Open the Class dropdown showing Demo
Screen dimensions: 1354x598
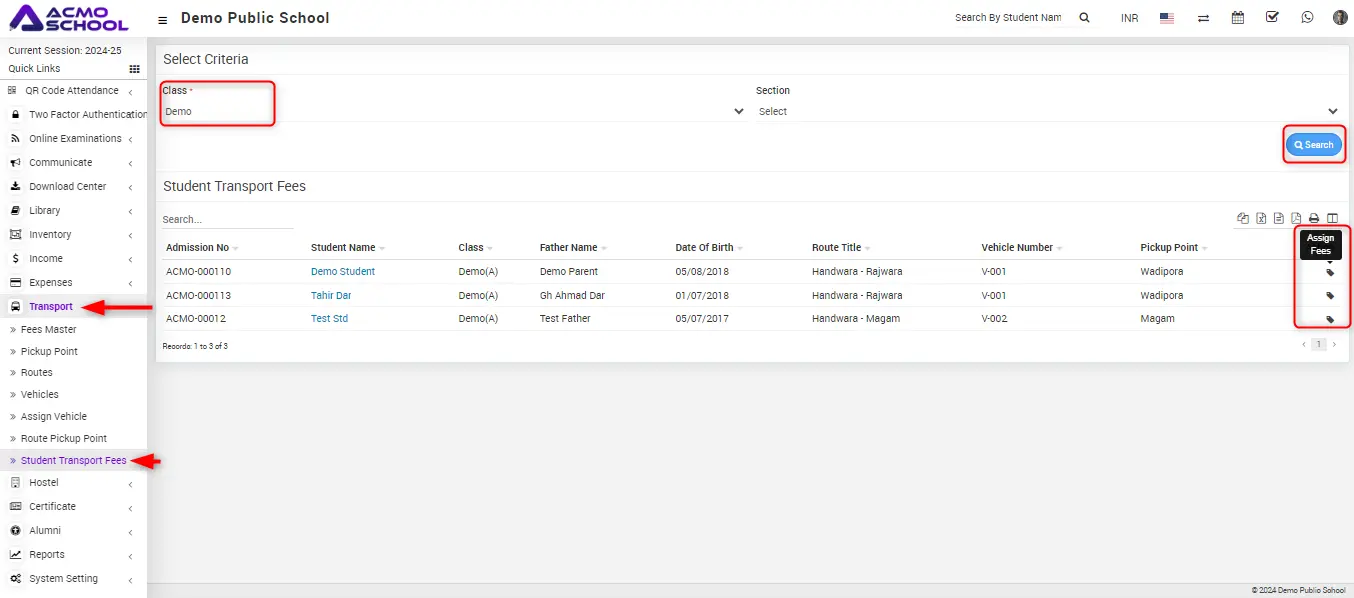point(454,111)
